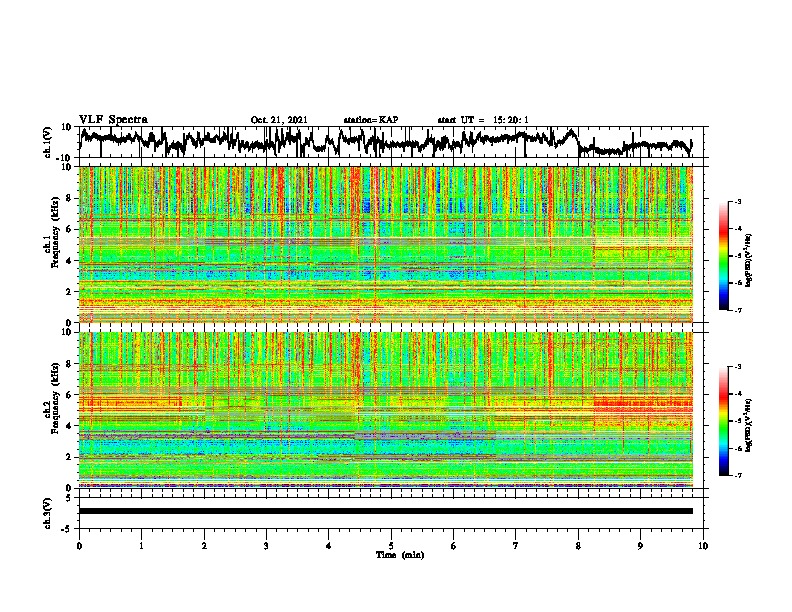
Task: Click the ch.1 color scale bar
Action: coord(724,256)
